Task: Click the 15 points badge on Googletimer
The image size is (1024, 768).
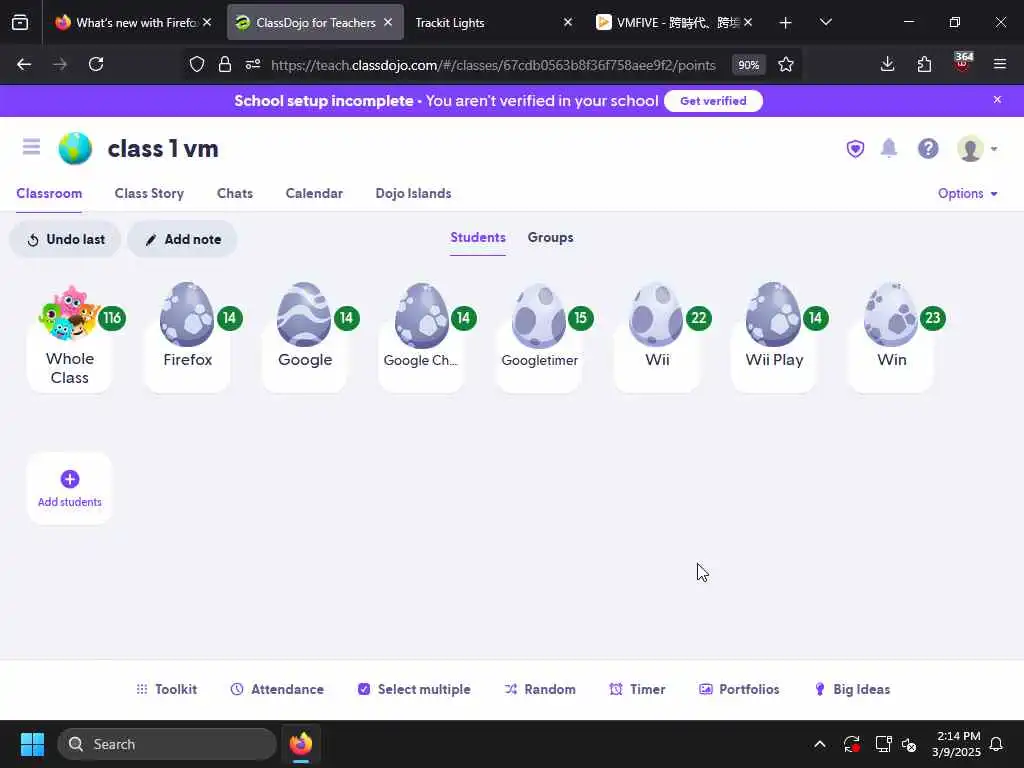Action: point(581,318)
